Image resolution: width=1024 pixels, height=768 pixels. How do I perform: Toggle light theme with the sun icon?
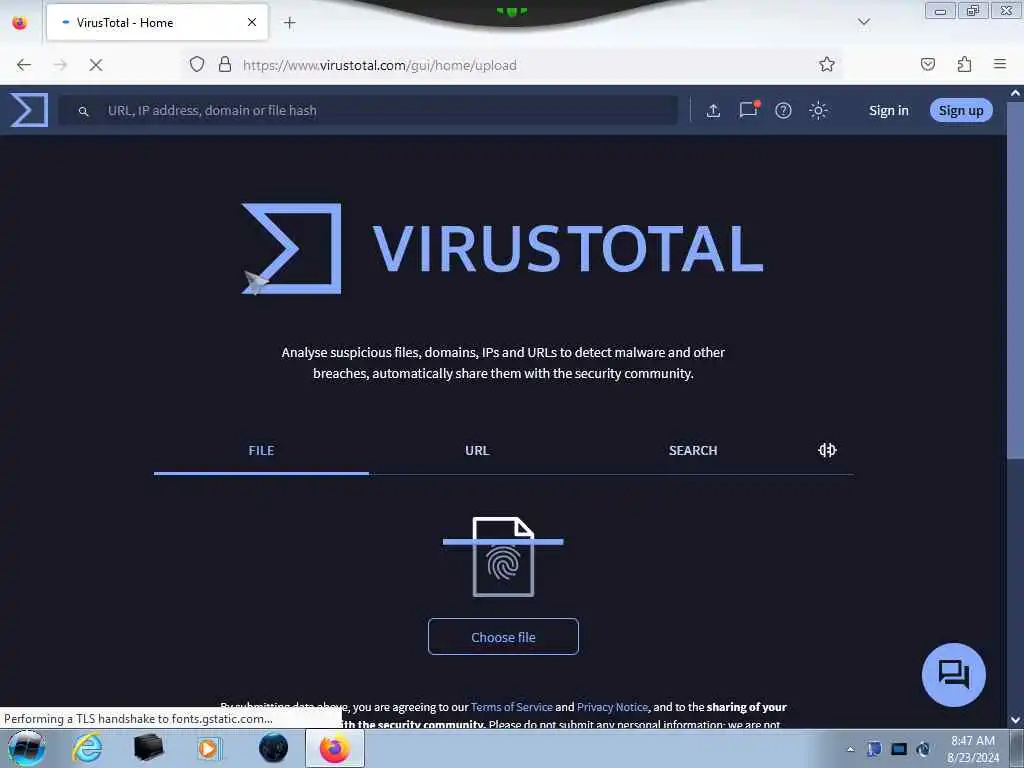818,110
